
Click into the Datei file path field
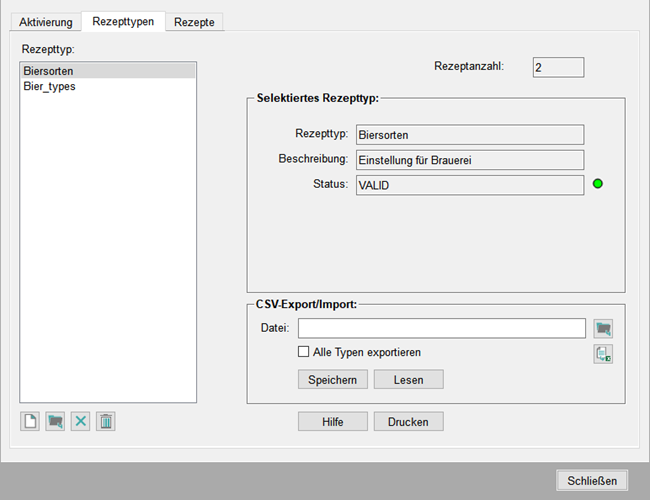[x=441, y=329]
